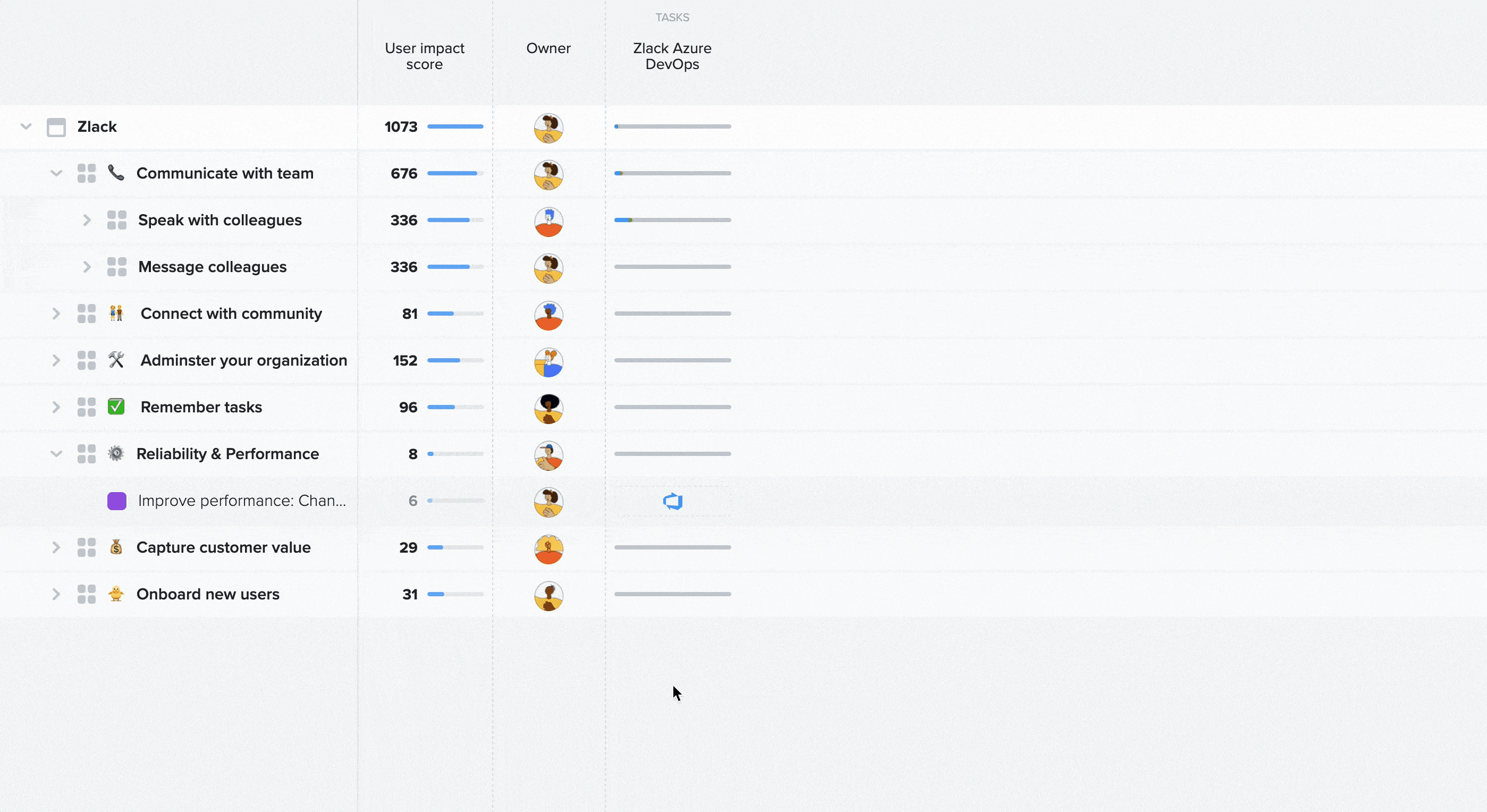Open the owner avatar for Improve performance
This screenshot has height=812, width=1487.
coord(548,502)
